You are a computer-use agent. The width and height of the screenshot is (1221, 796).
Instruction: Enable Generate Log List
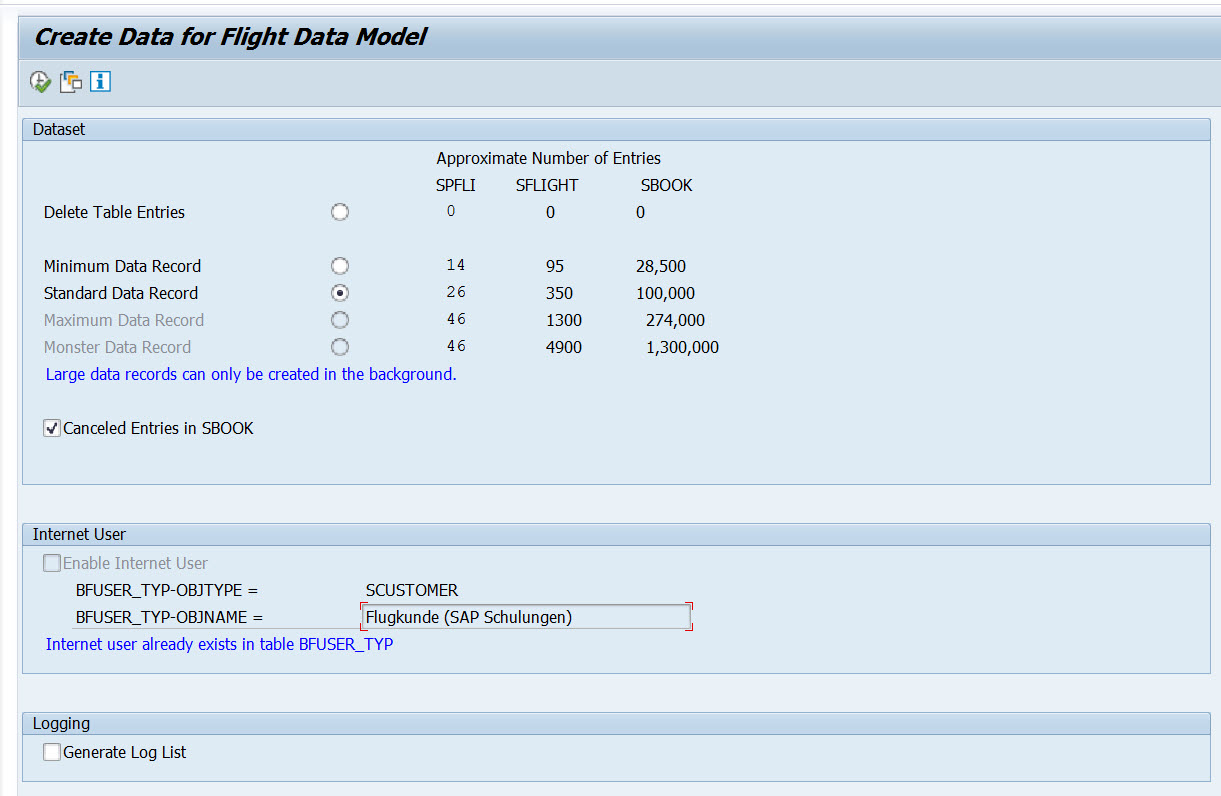click(x=51, y=752)
